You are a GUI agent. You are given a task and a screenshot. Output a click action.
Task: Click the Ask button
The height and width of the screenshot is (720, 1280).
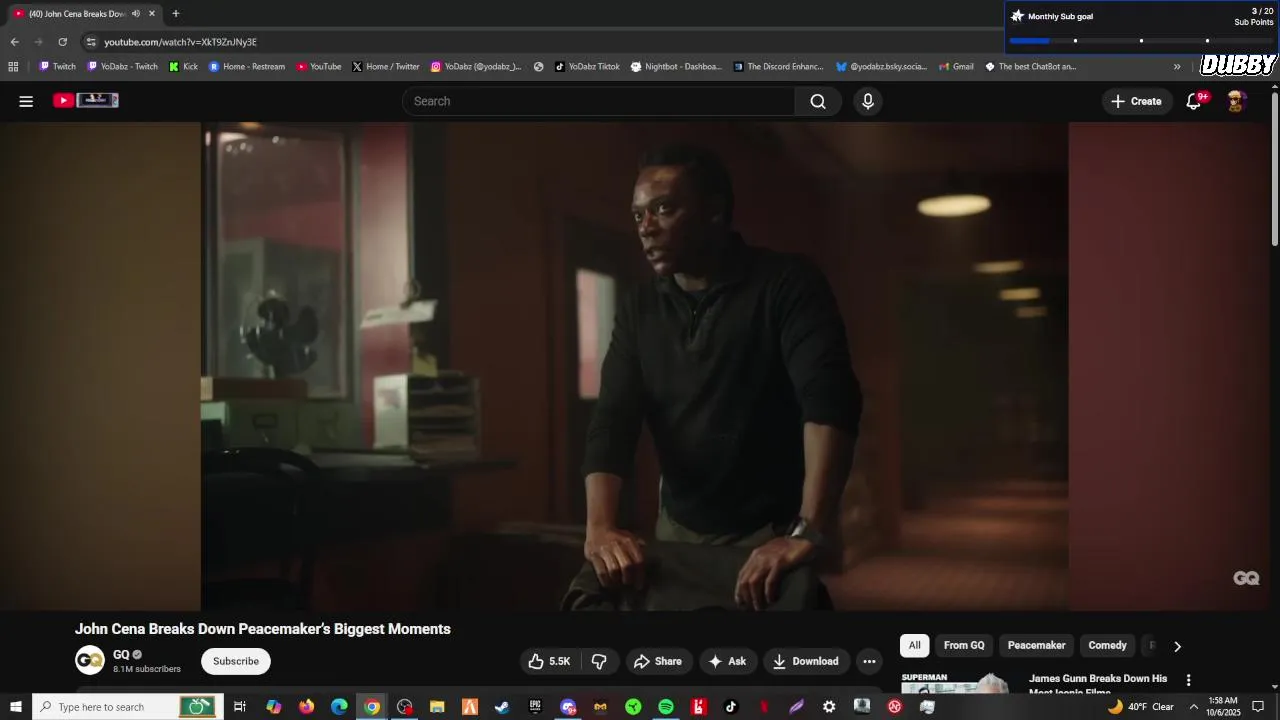727,661
